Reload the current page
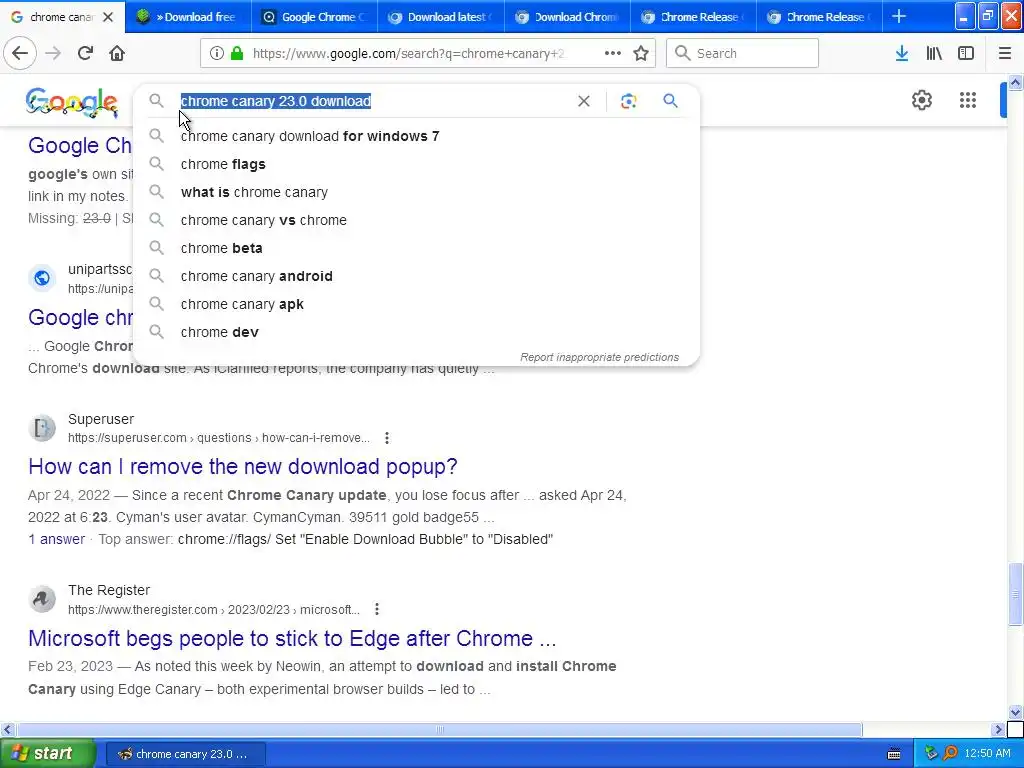Image resolution: width=1024 pixels, height=768 pixels. [85, 53]
